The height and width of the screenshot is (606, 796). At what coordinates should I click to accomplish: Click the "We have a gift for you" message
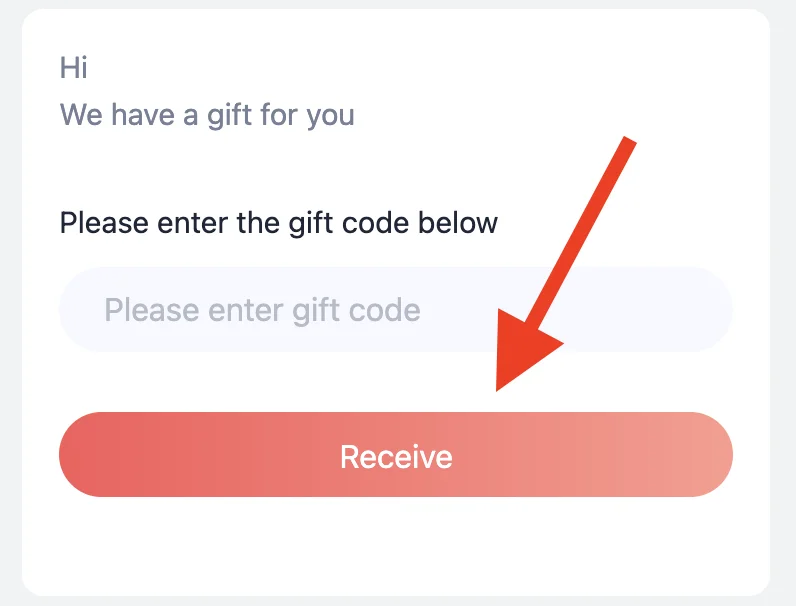click(207, 115)
